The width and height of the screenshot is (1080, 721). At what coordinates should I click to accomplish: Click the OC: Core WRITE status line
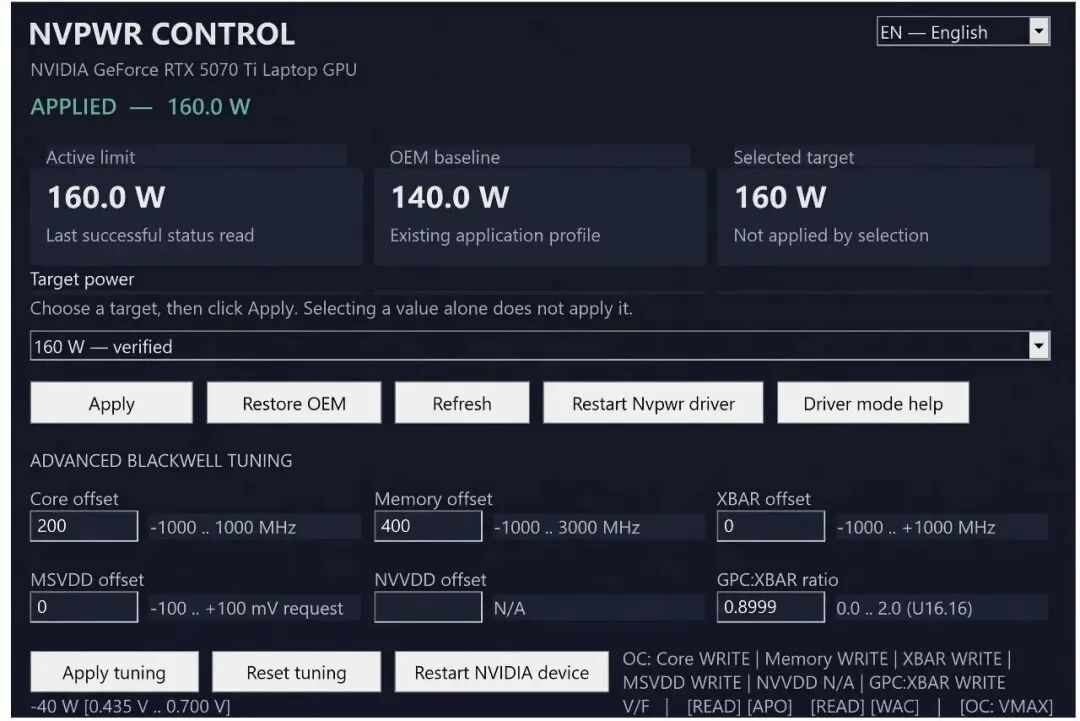(817, 659)
